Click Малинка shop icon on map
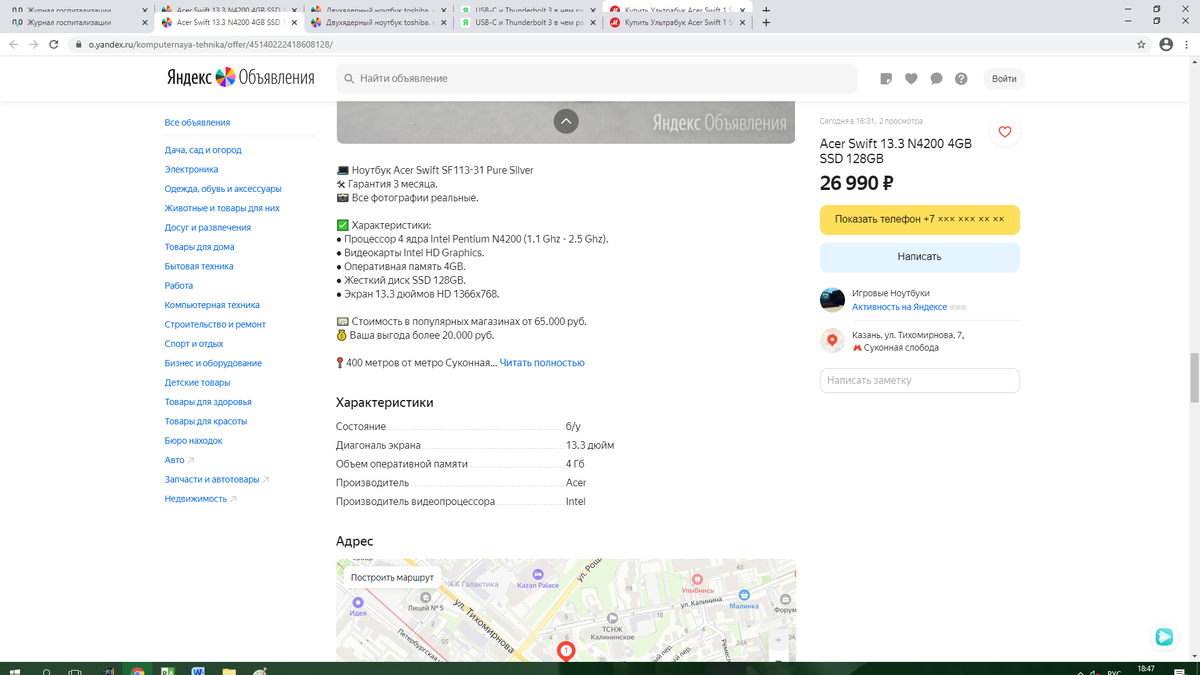 click(744, 594)
